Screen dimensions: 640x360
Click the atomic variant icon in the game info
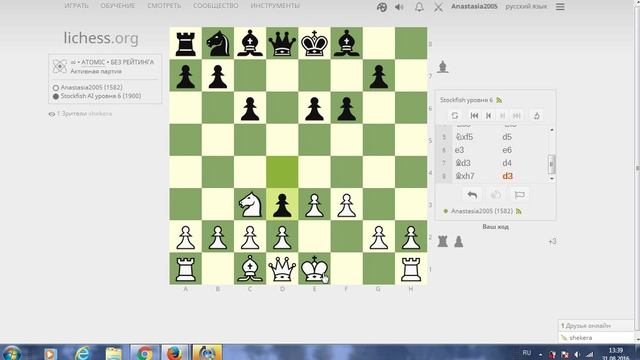pyautogui.click(x=60, y=66)
